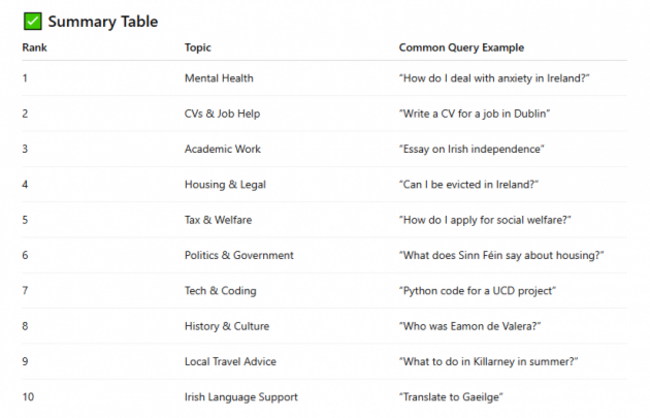Click the Mental Health topic cell
Screen dimensions: 650x418
click(x=219, y=78)
